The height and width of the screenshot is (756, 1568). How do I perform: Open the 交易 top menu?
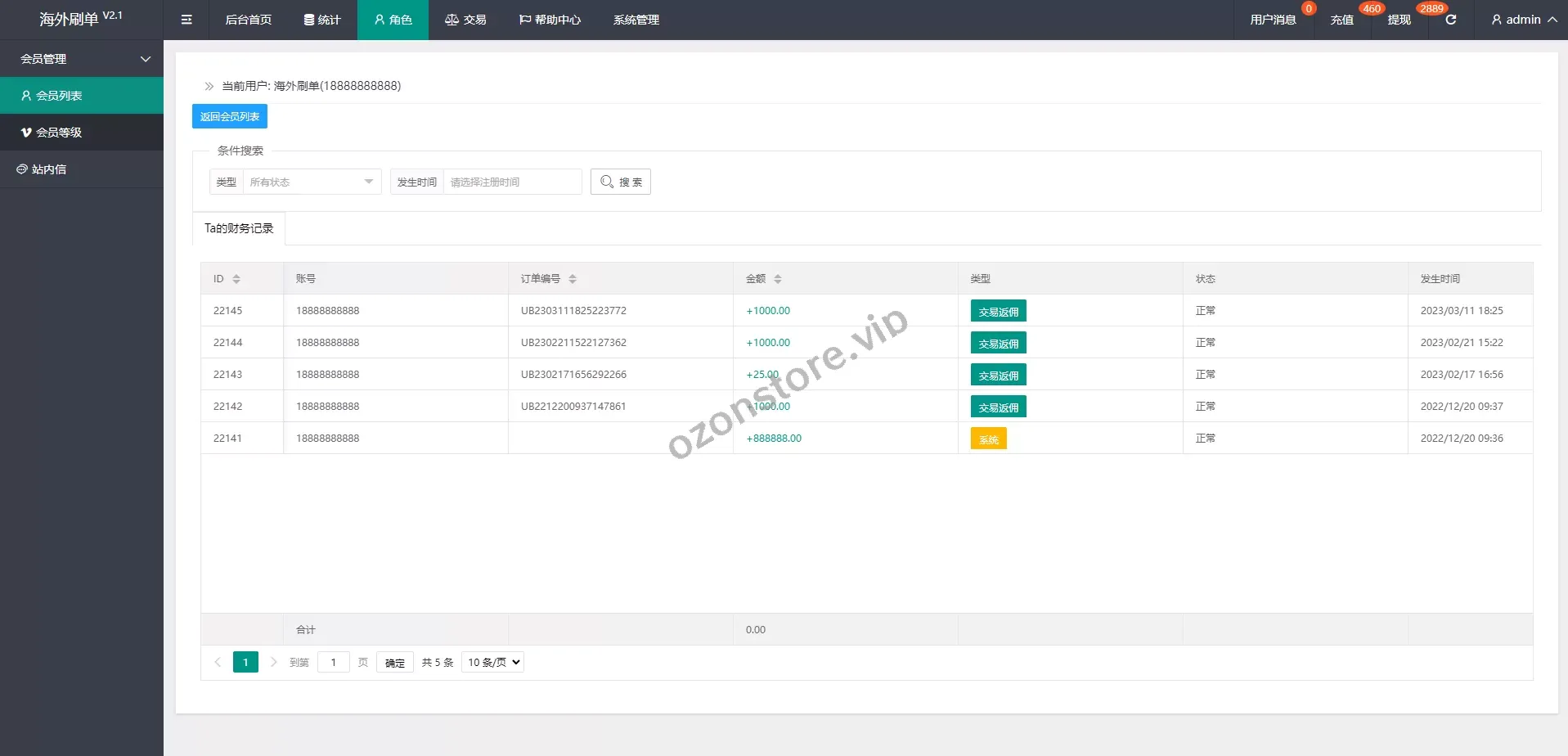coord(465,20)
